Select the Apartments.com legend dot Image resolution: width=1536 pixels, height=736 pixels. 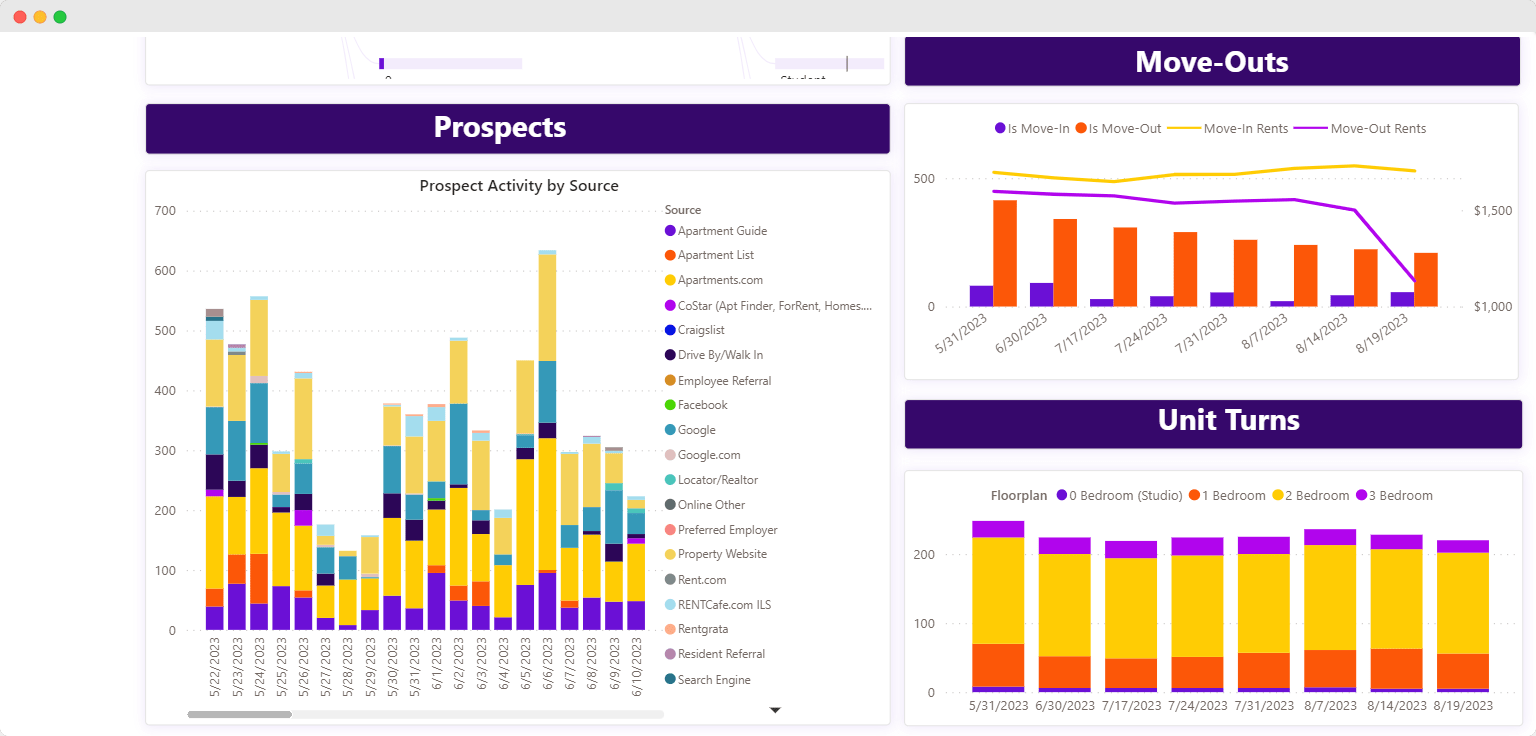670,281
